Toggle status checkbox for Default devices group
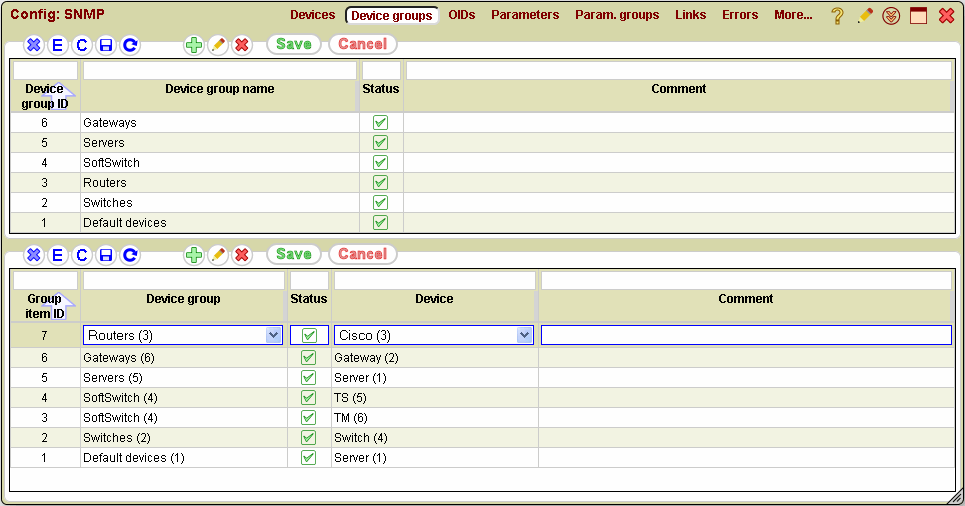This screenshot has width=965, height=506. tap(380, 223)
